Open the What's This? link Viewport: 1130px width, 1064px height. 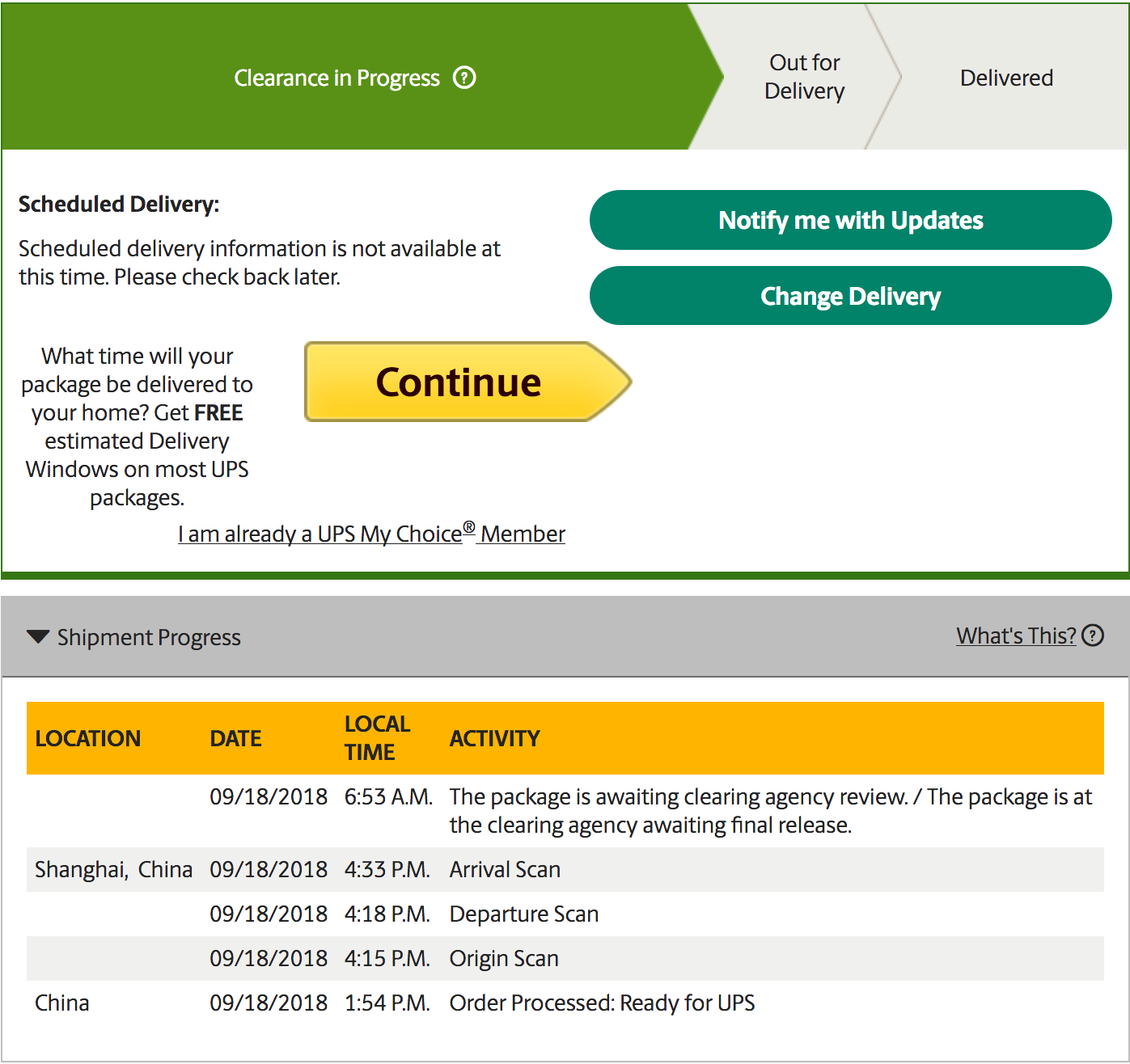(1016, 635)
